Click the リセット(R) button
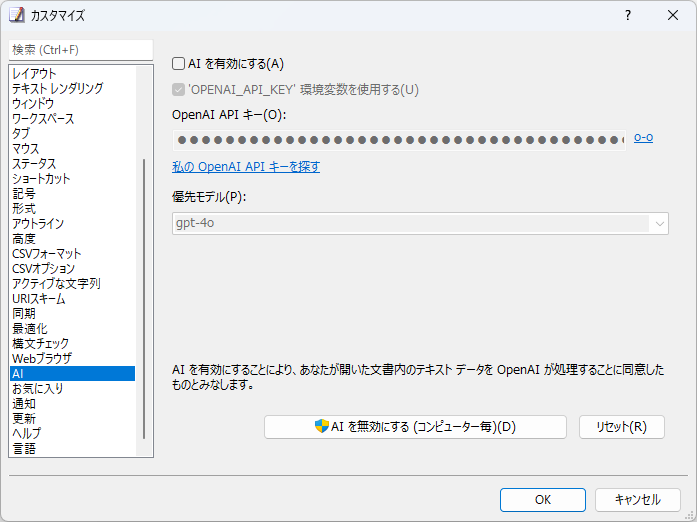 [x=621, y=427]
